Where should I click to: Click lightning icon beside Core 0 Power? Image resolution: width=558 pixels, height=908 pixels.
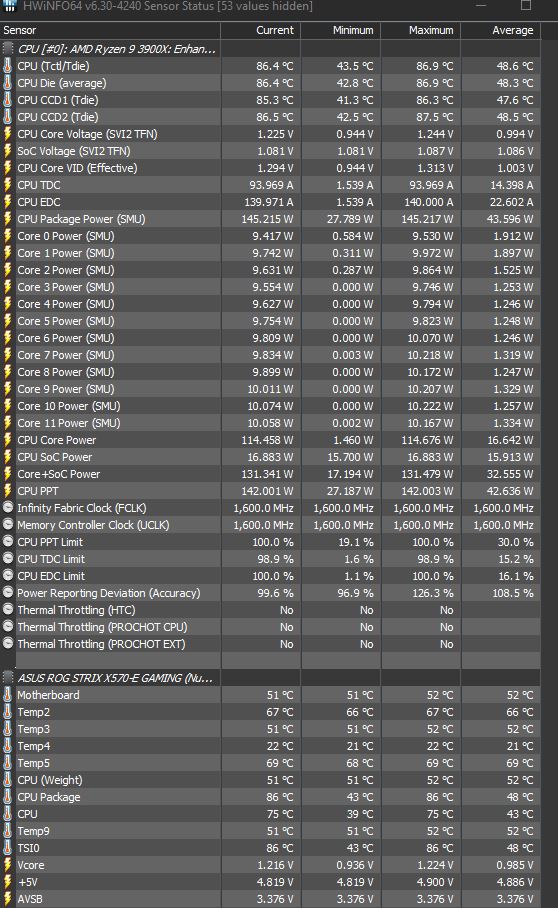8,236
